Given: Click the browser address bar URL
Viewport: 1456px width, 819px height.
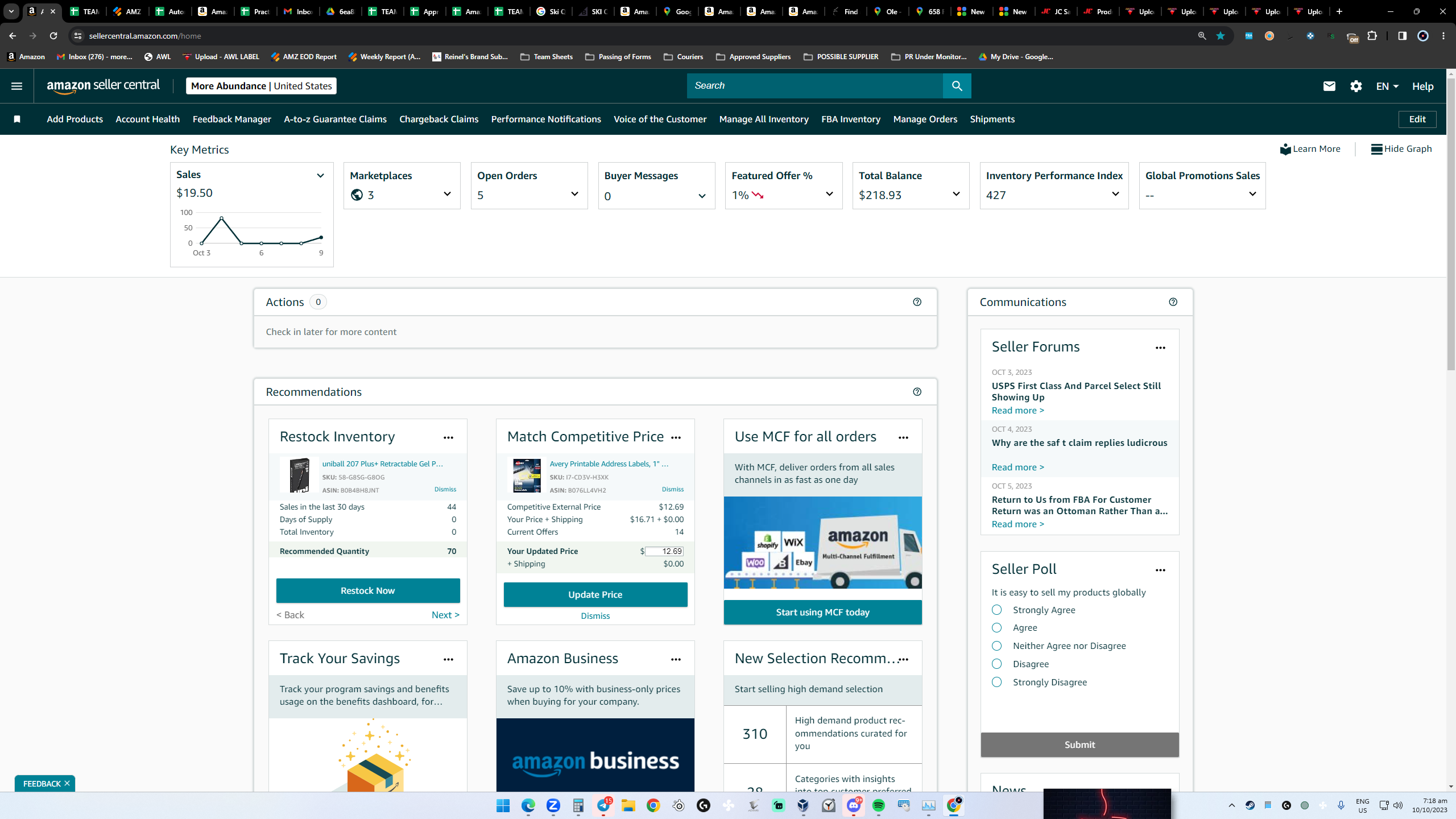Looking at the screenshot, I should click(145, 36).
